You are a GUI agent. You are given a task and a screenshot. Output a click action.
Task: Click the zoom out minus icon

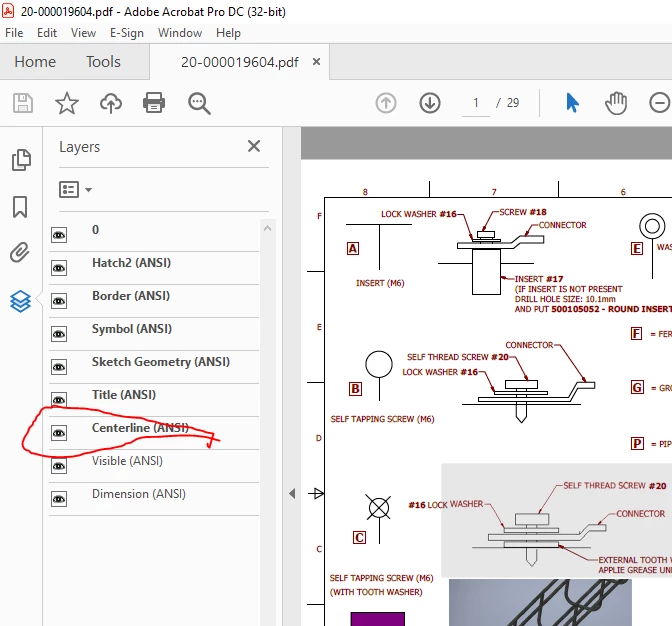coord(660,103)
